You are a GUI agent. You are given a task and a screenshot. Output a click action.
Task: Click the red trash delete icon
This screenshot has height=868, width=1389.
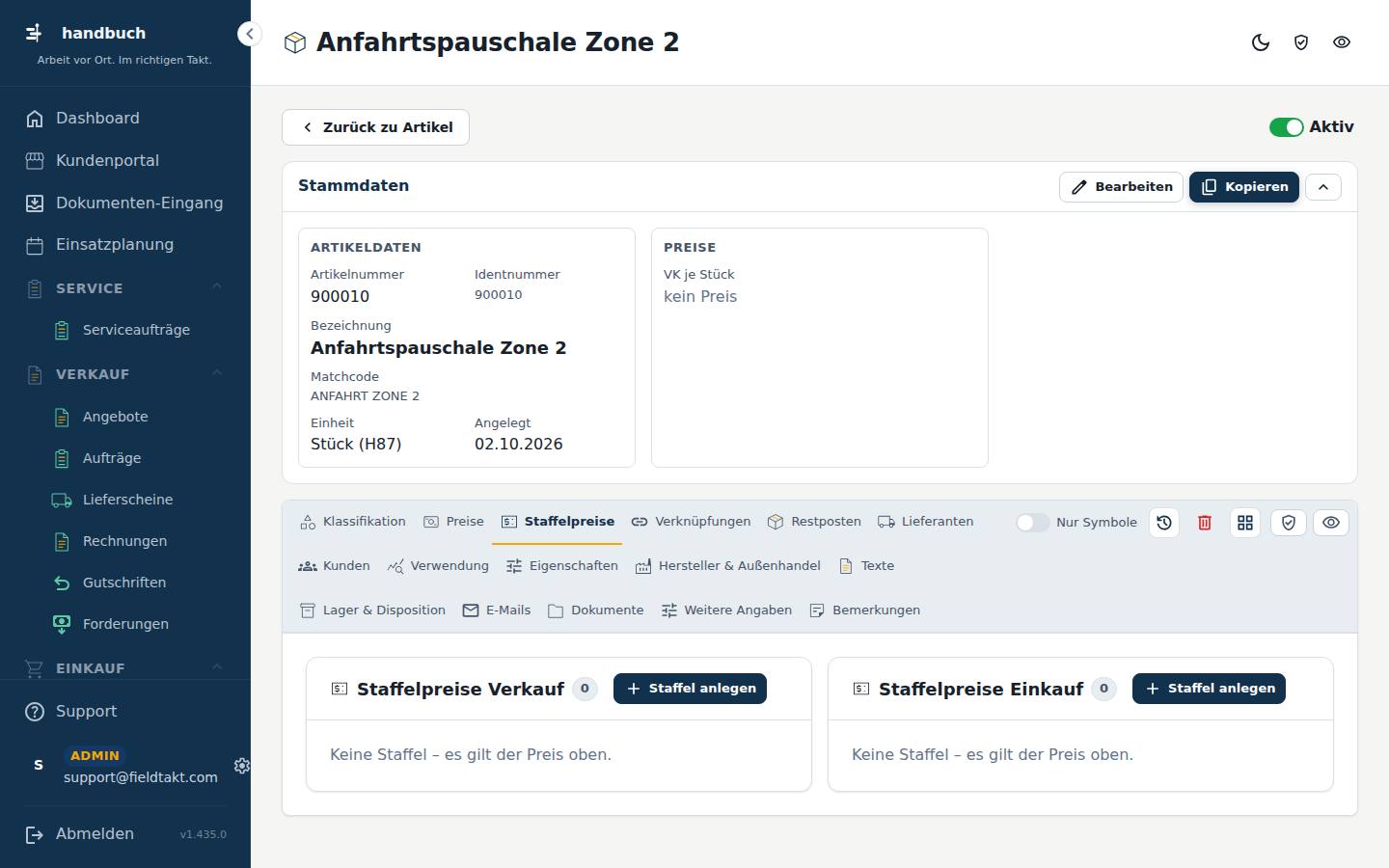tap(1205, 523)
